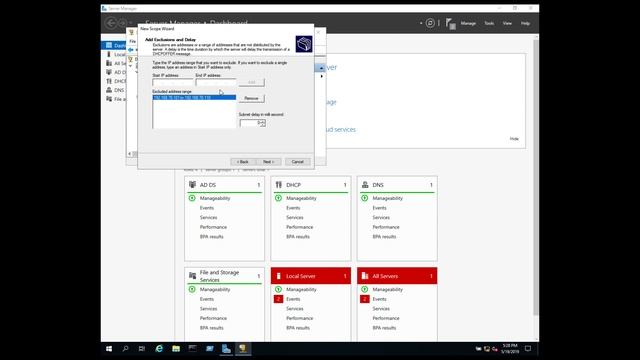
Task: Click the DHCP tile header icon
Action: click(279, 184)
